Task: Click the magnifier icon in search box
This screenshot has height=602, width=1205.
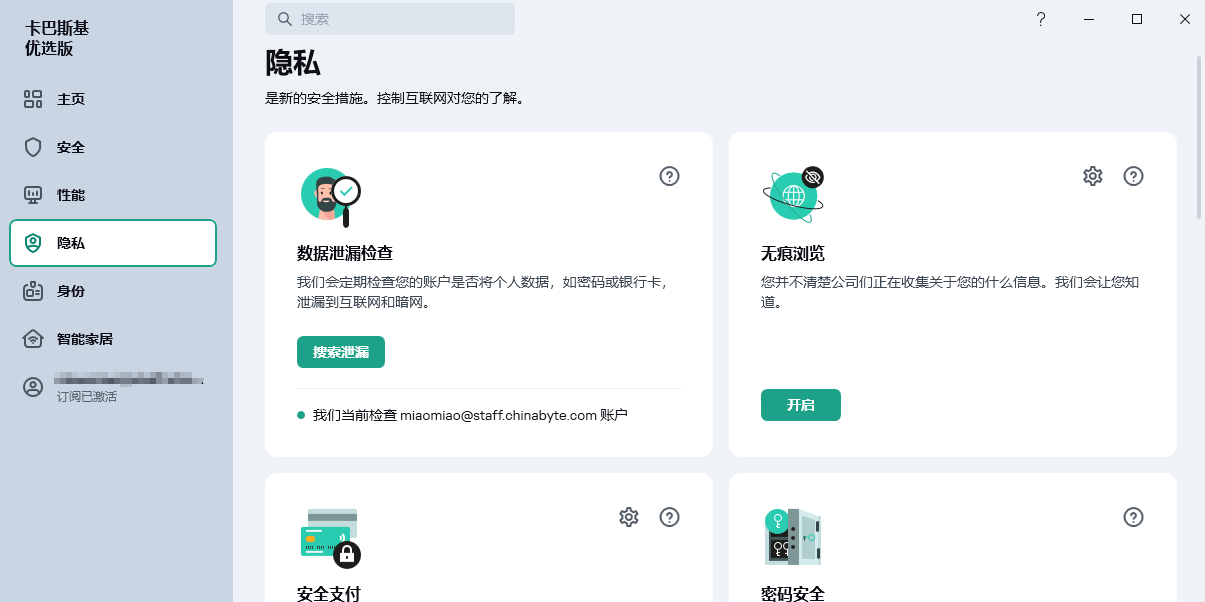Action: point(285,19)
